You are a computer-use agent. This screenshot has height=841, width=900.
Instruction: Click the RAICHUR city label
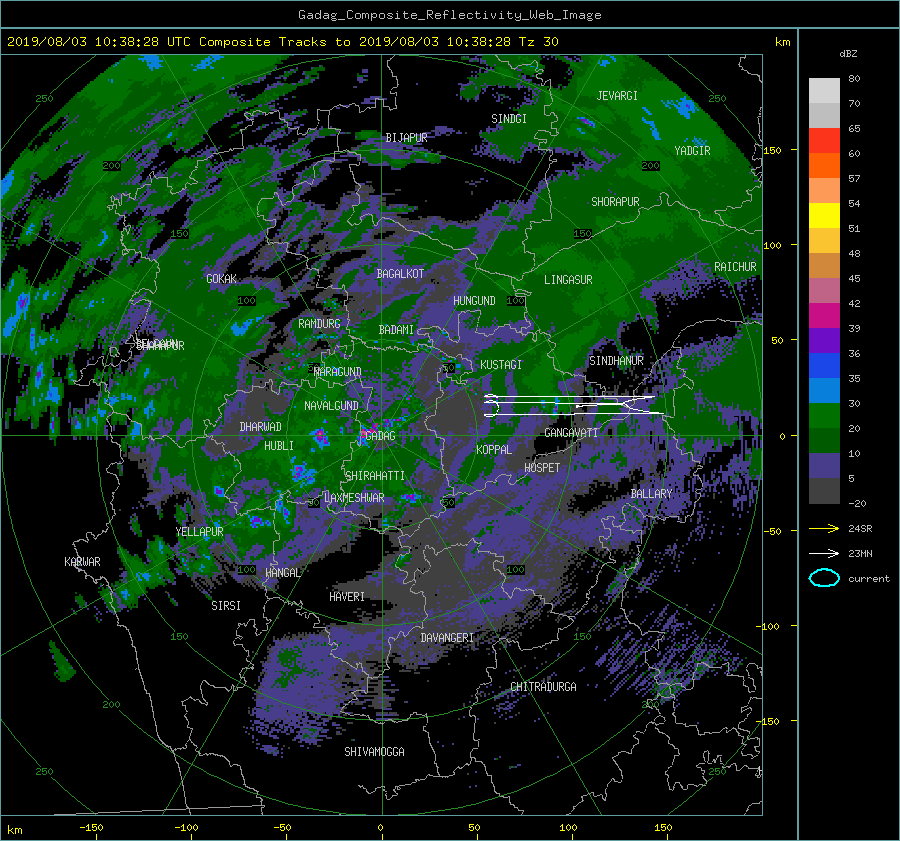pyautogui.click(x=735, y=267)
